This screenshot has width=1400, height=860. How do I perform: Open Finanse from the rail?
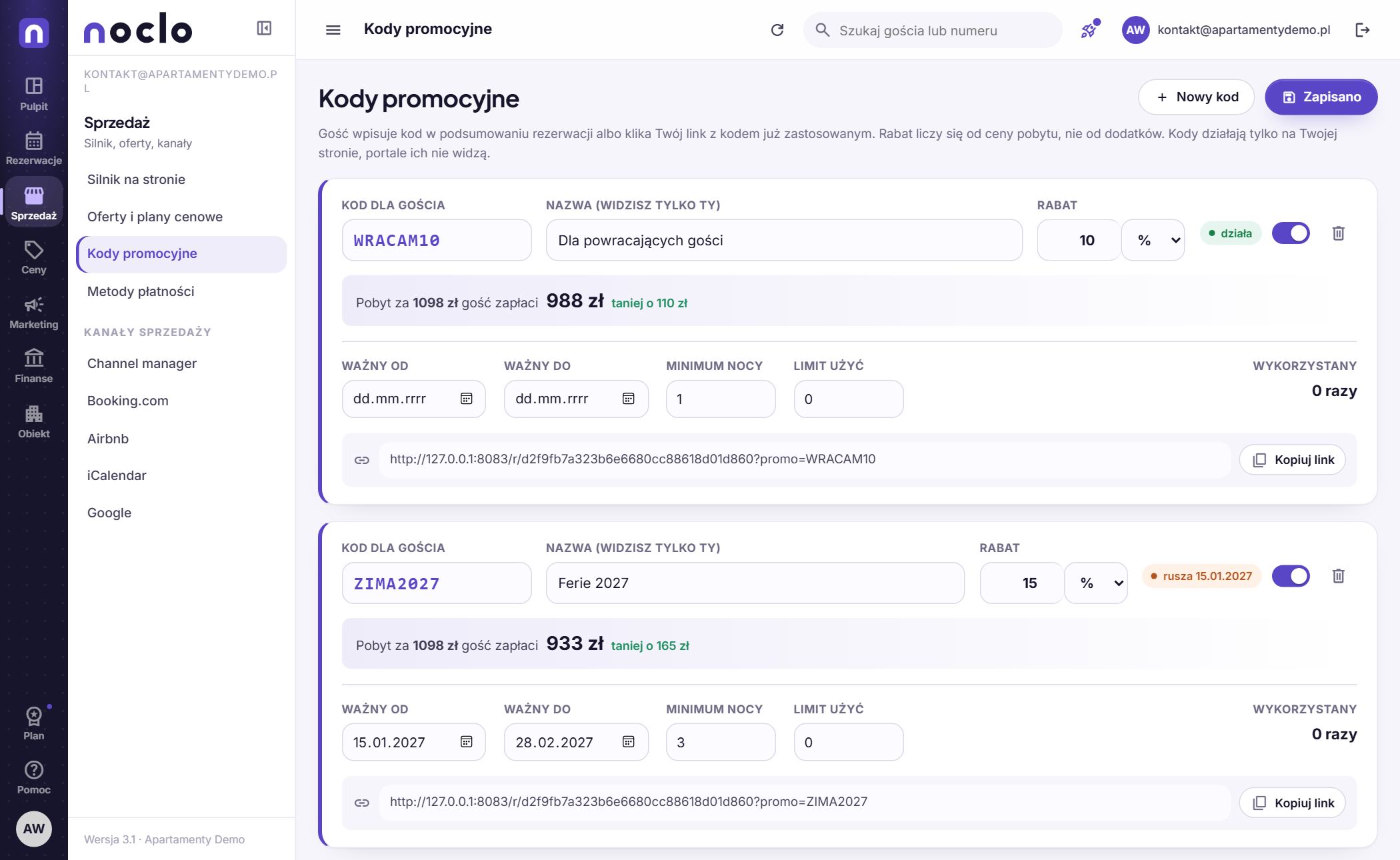pyautogui.click(x=33, y=367)
